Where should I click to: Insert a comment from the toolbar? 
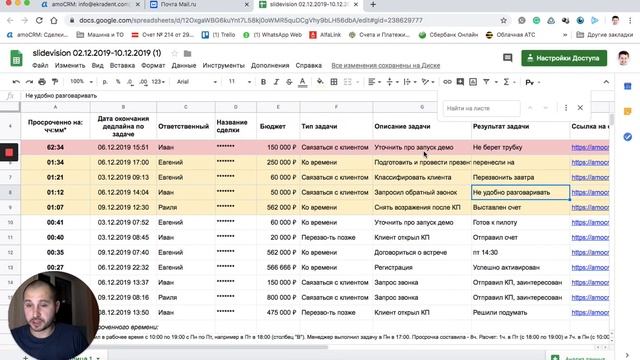460,82
